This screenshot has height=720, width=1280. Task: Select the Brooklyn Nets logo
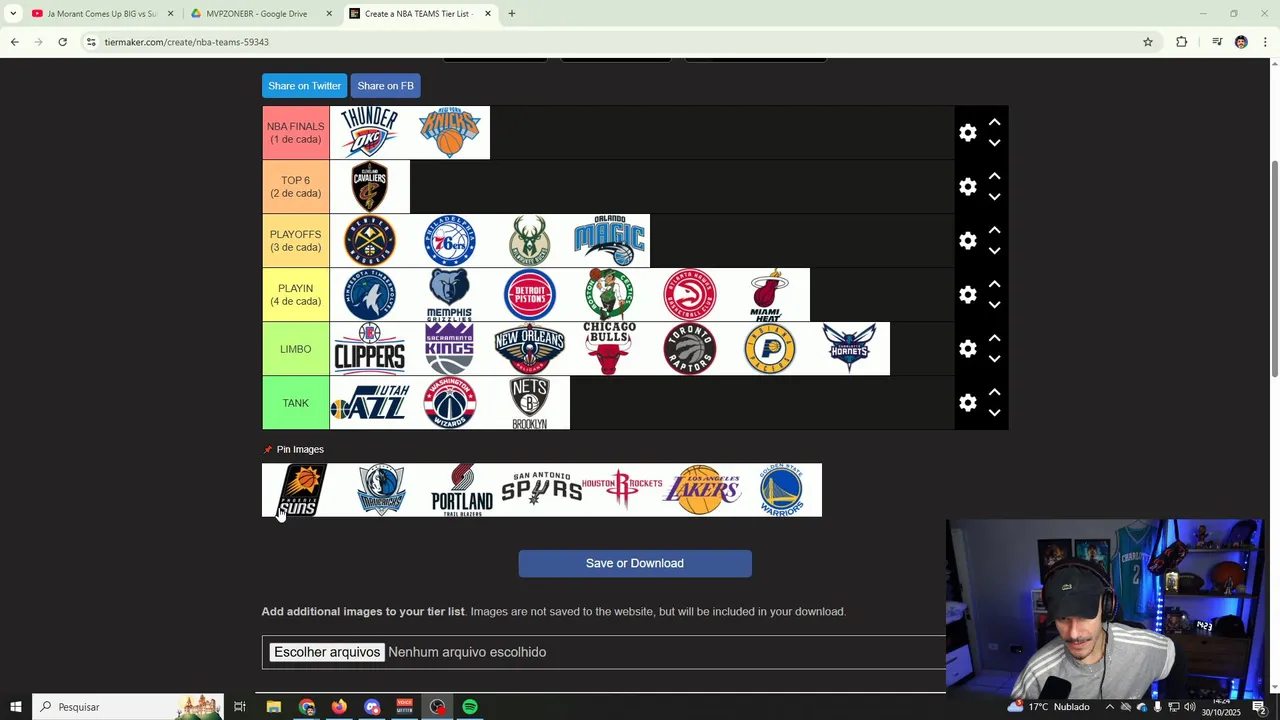[x=530, y=403]
